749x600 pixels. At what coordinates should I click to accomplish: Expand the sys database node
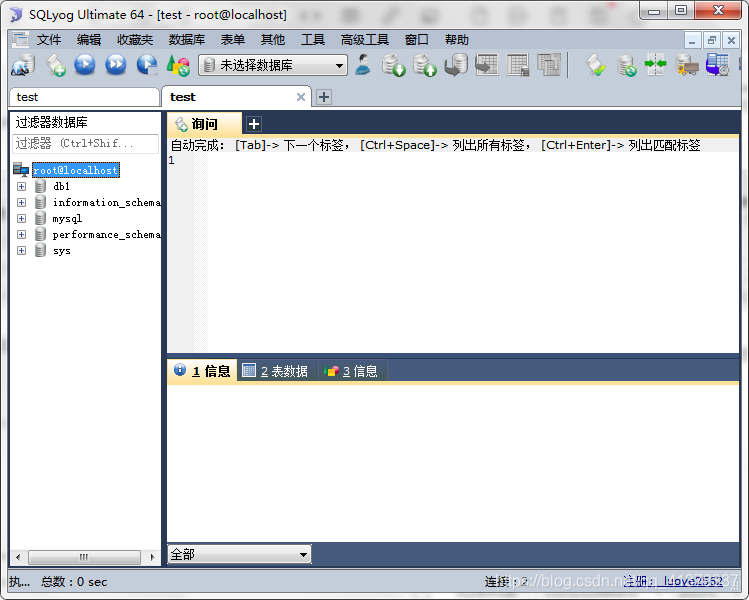(x=21, y=250)
